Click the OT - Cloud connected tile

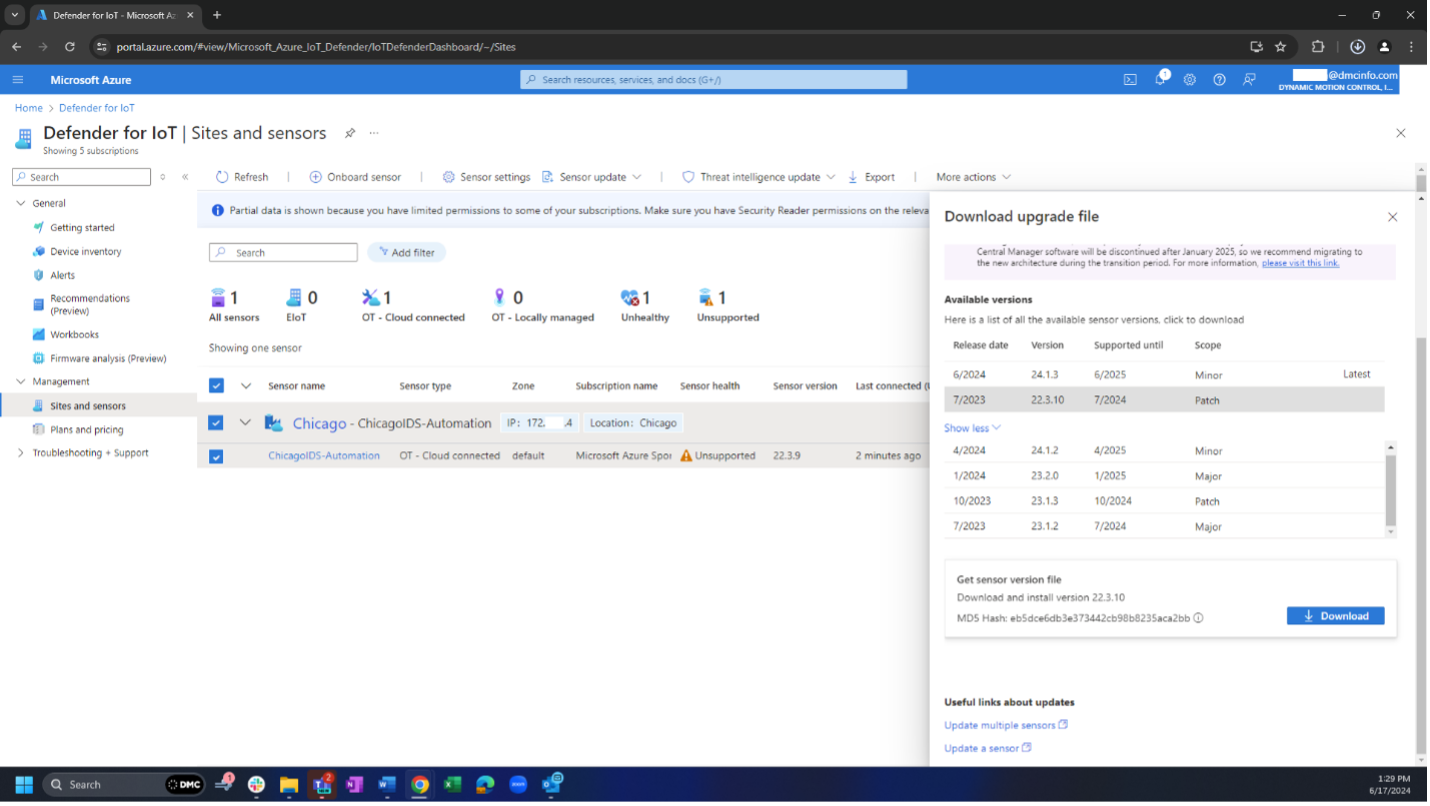pos(413,306)
